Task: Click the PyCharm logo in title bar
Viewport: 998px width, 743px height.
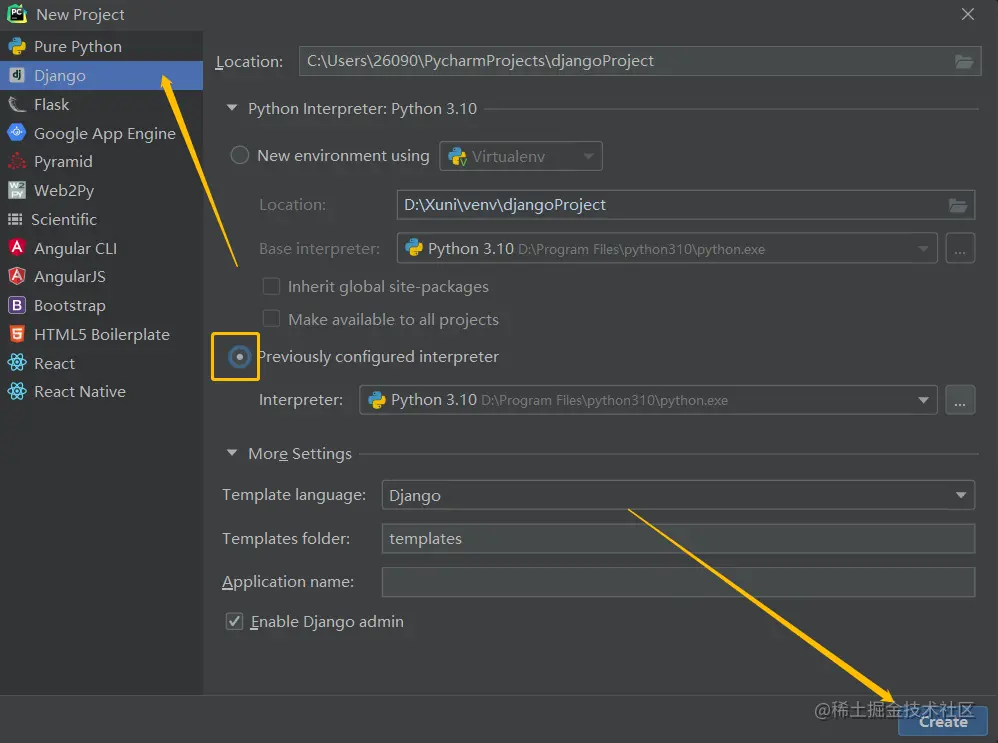Action: [x=17, y=14]
